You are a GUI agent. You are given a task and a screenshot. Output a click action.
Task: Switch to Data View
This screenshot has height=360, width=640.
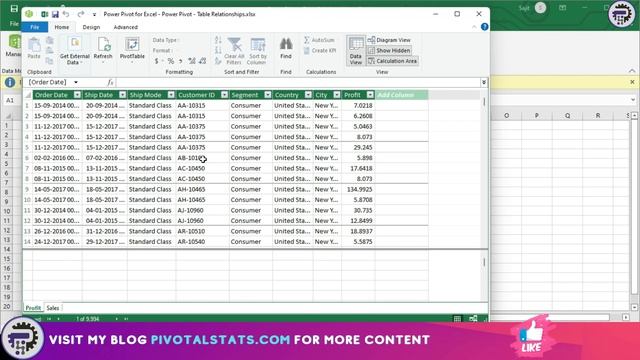tap(356, 50)
